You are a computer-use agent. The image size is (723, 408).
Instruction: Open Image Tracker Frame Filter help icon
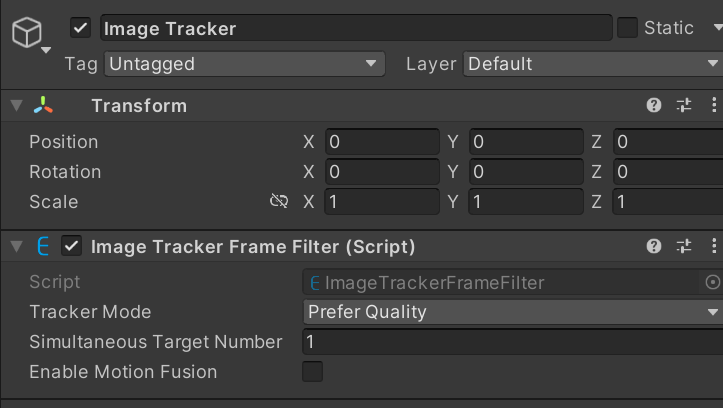[x=654, y=246]
